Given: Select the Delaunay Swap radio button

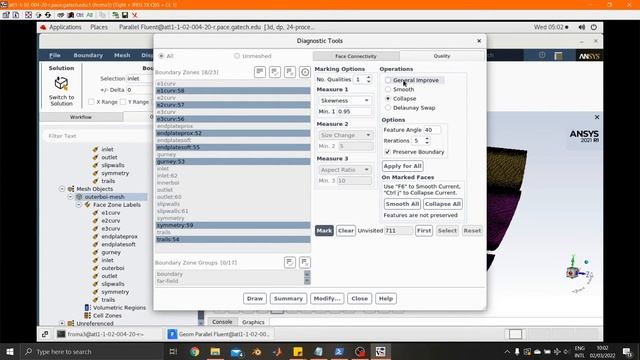Looking at the screenshot, I should click(388, 108).
